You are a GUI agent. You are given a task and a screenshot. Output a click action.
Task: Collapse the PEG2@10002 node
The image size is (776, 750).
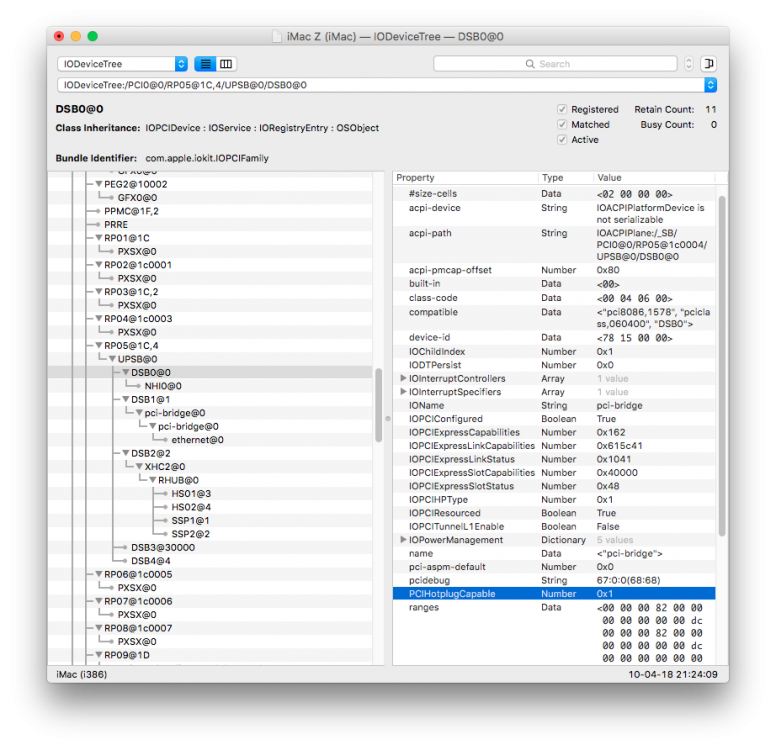click(x=99, y=184)
